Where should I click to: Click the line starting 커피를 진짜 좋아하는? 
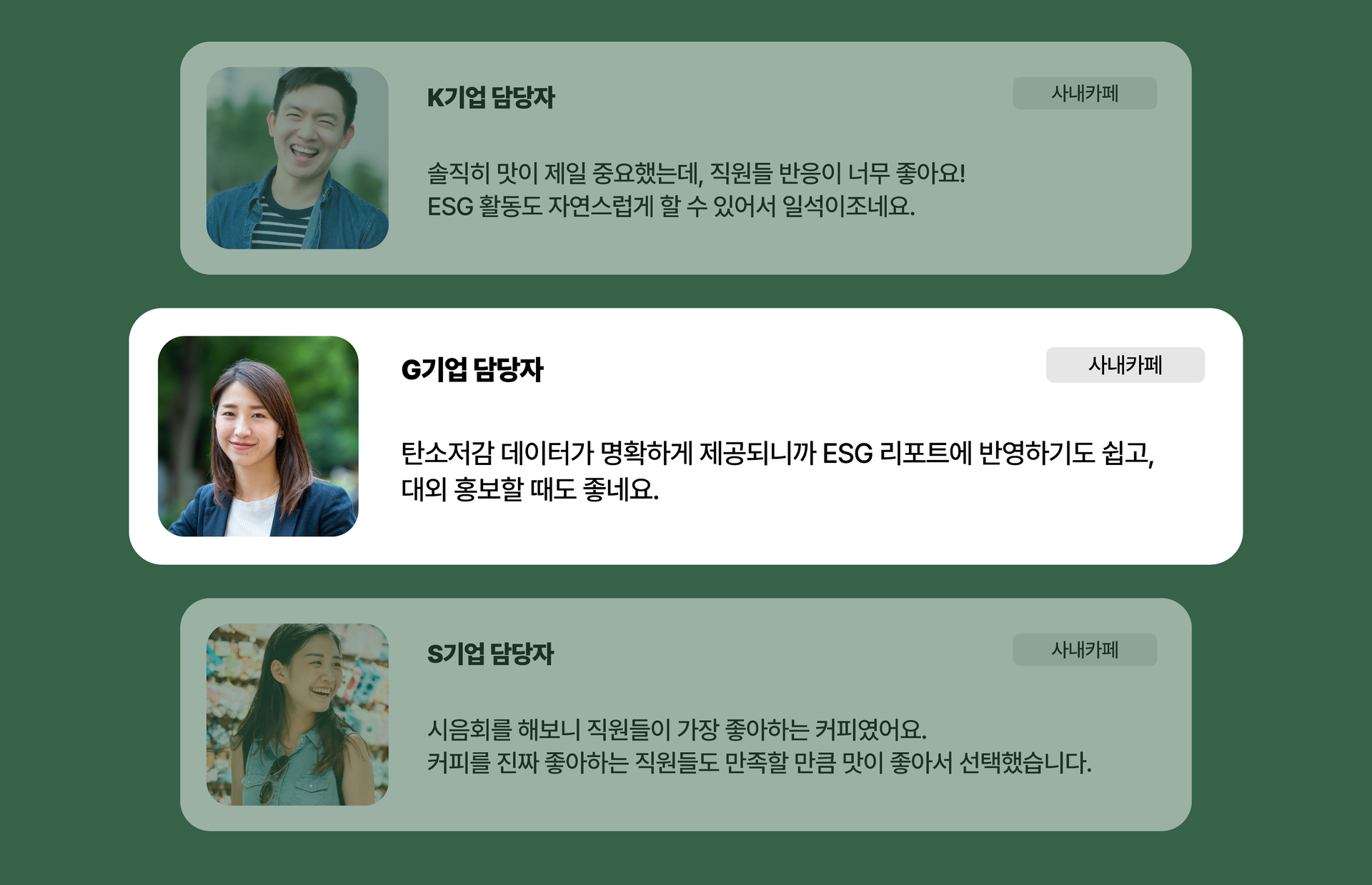click(x=760, y=763)
